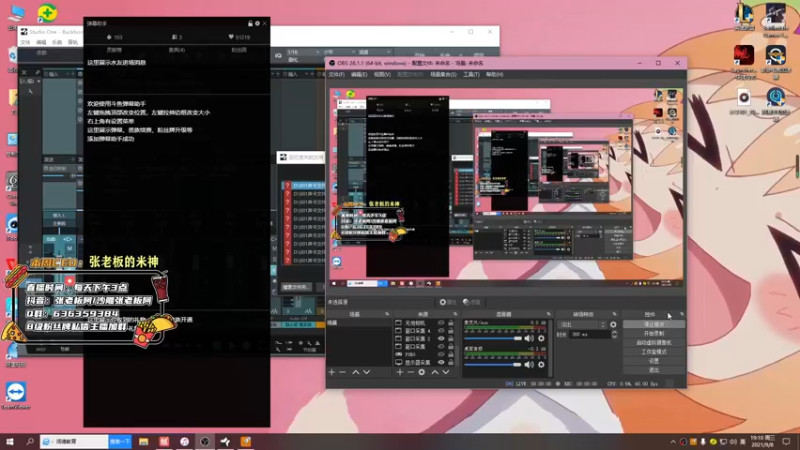This screenshot has height=450, width=800.
Task: Click the 停止推流 button
Action: coord(654,324)
